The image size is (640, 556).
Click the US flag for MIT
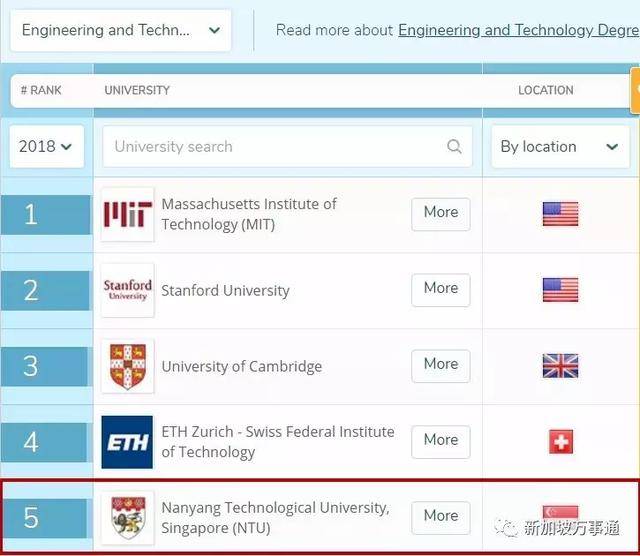pyautogui.click(x=560, y=214)
